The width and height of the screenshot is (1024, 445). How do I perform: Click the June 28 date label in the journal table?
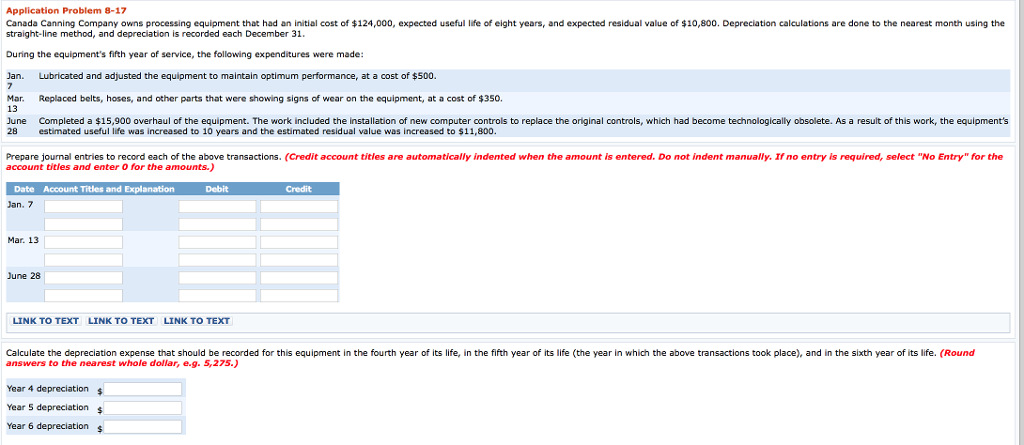[x=24, y=276]
